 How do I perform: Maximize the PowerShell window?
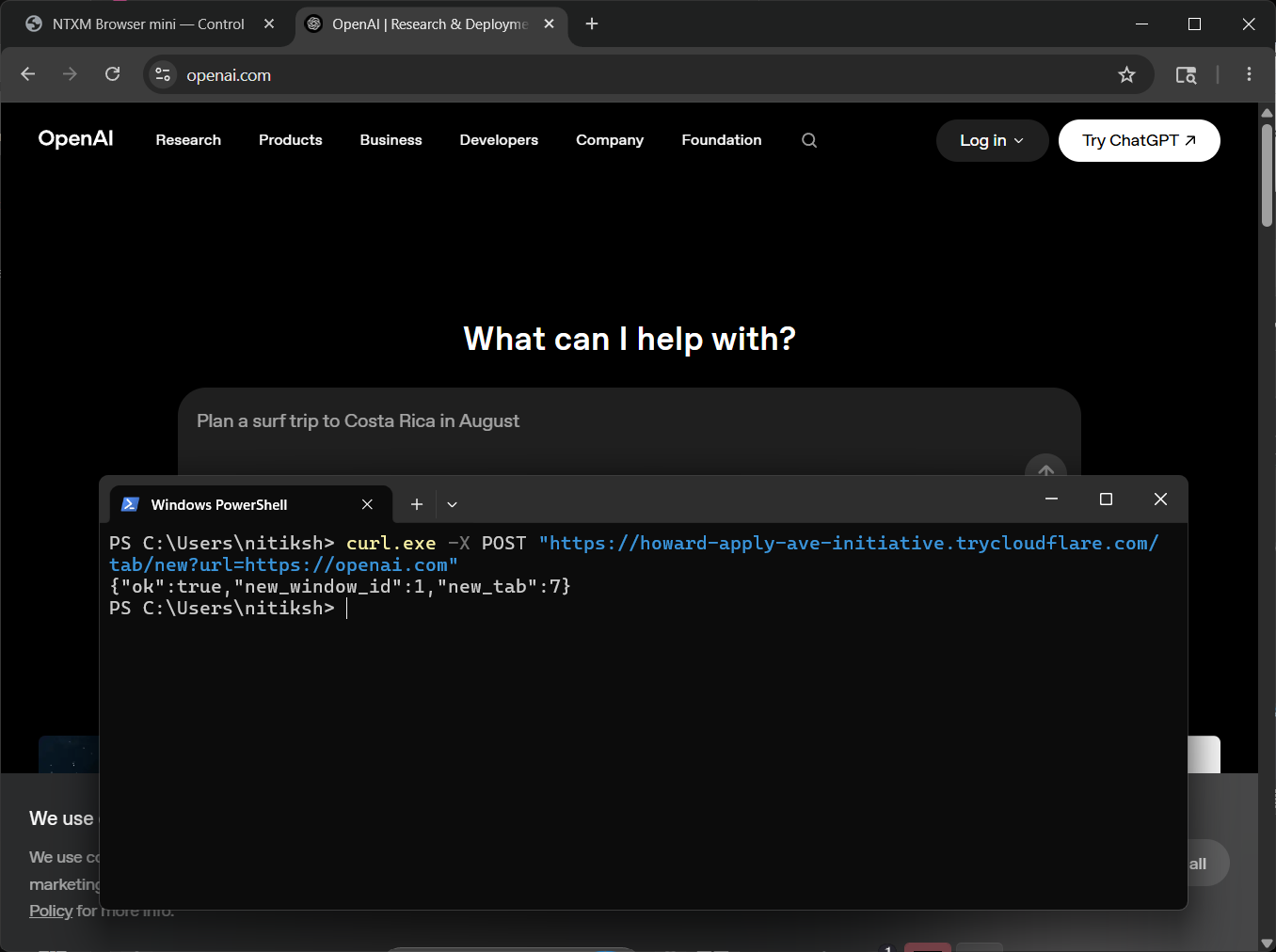click(x=1106, y=499)
